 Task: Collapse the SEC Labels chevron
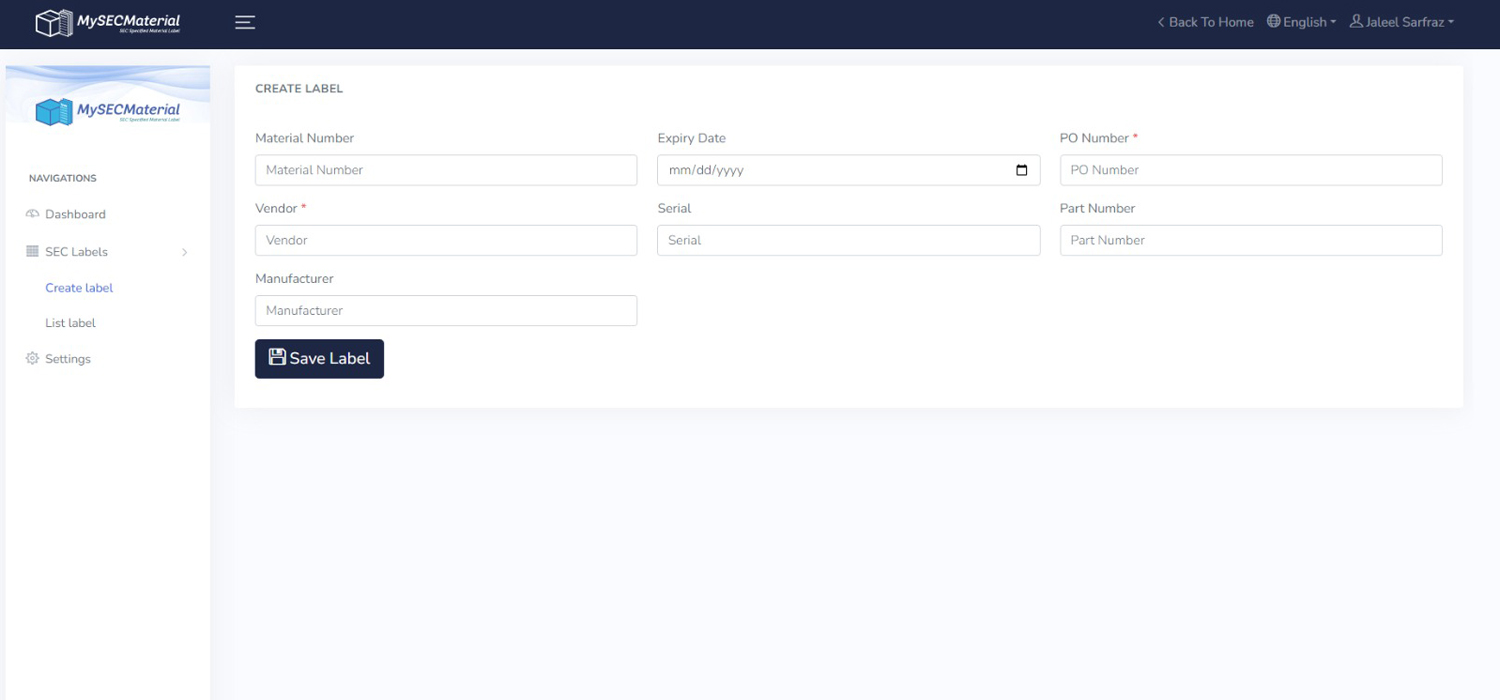pyautogui.click(x=184, y=252)
